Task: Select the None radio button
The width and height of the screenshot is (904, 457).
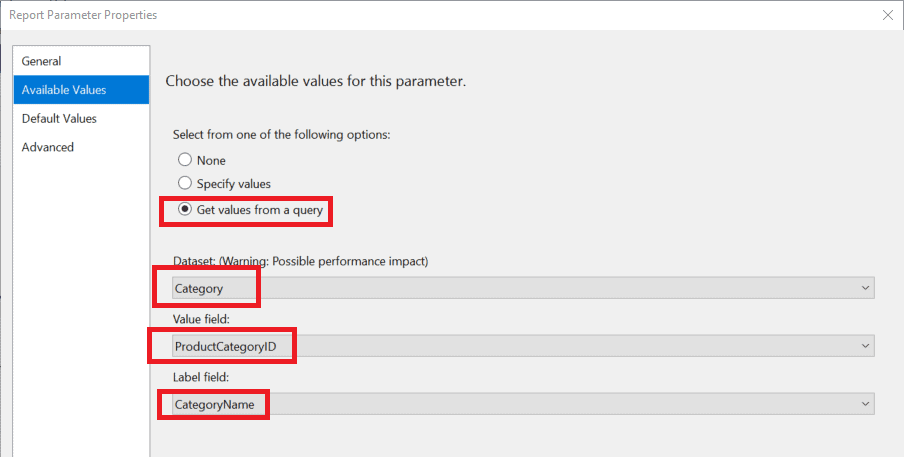Action: click(x=184, y=160)
